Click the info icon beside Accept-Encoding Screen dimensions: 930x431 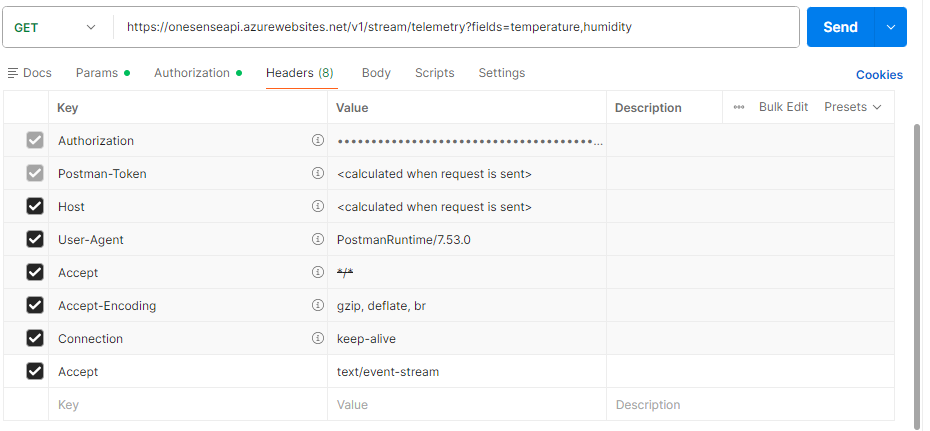pos(318,305)
